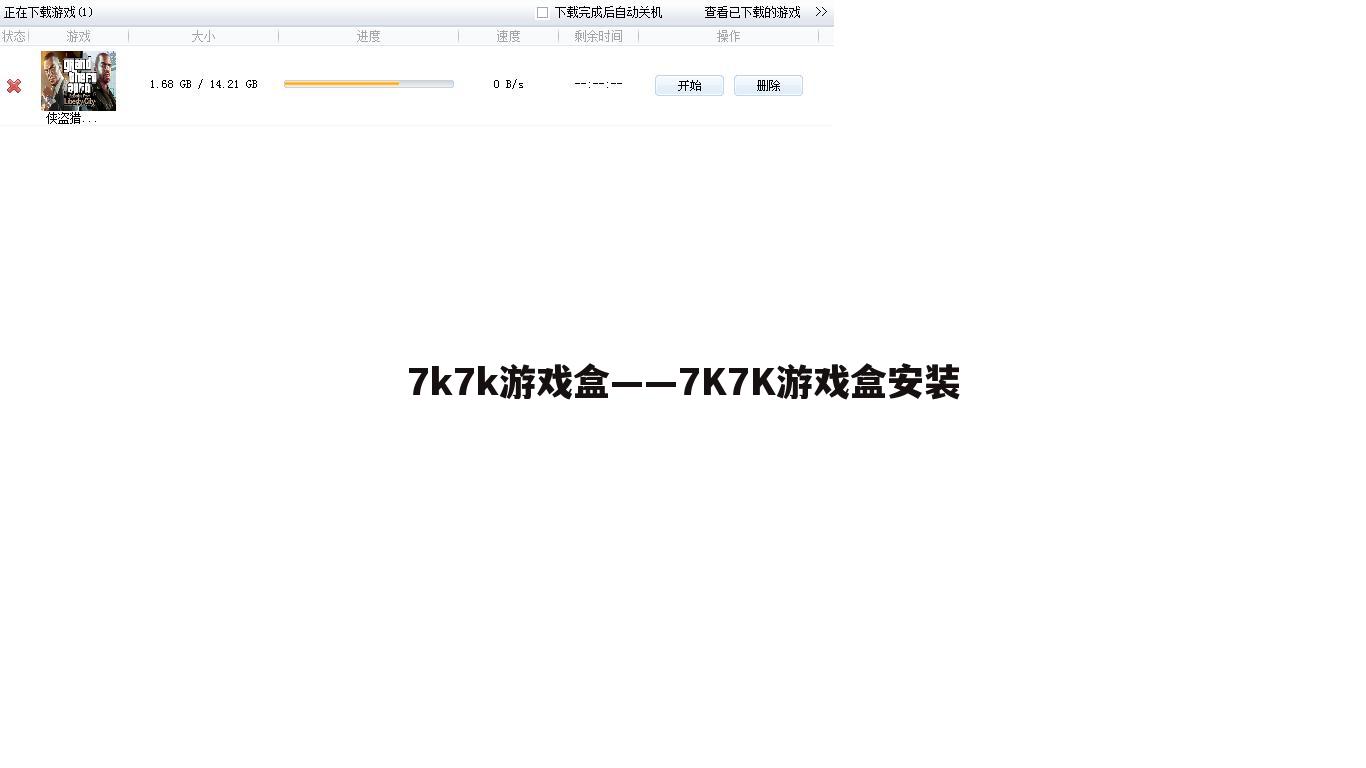Click the 7k7k游戏盒 installation title text

pos(684,383)
